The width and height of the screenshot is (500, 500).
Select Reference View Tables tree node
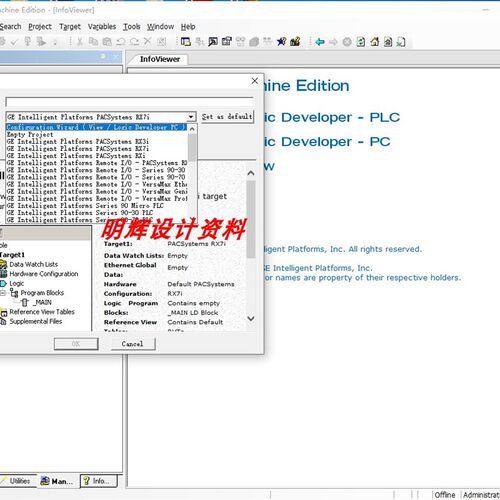(x=42, y=312)
